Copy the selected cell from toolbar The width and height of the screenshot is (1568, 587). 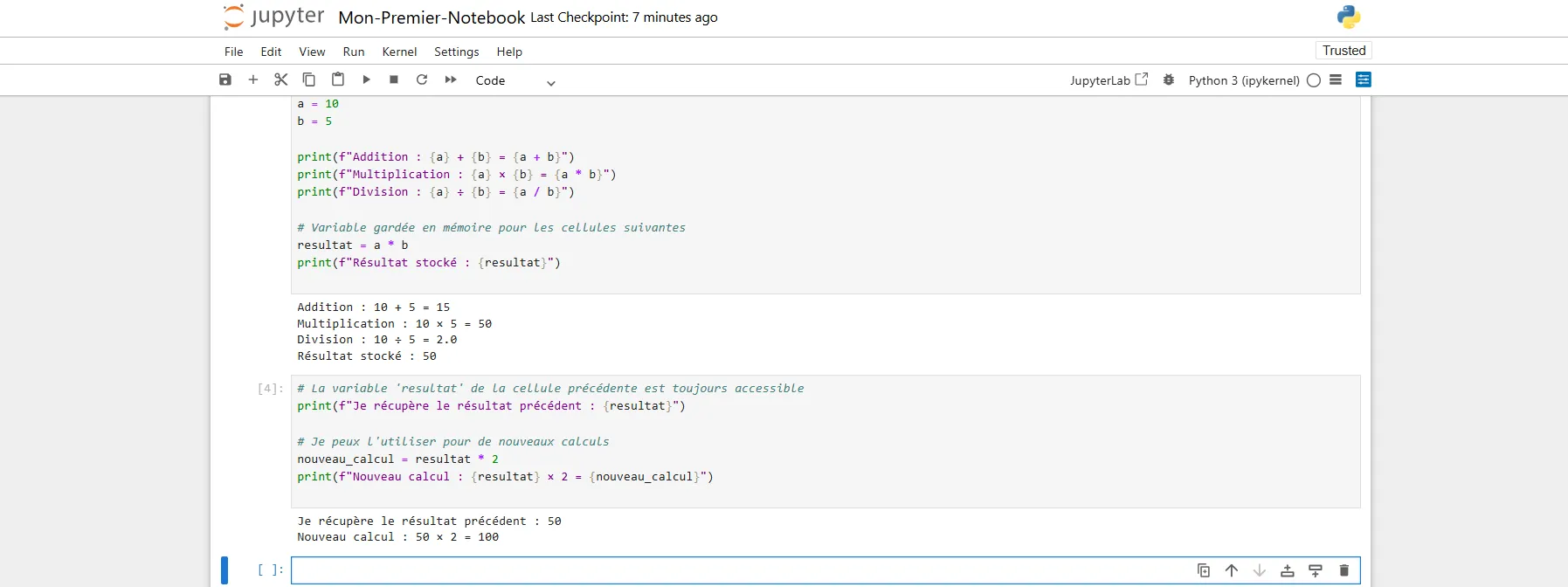(x=309, y=79)
